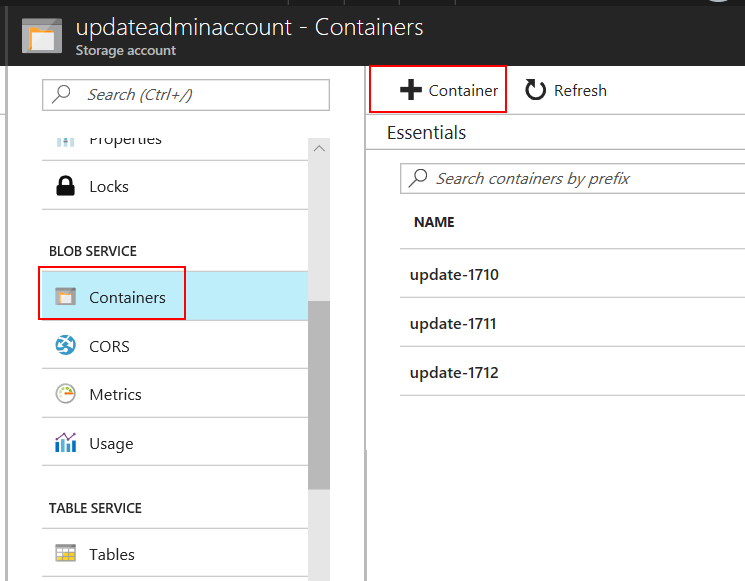Image resolution: width=745 pixels, height=581 pixels.
Task: Open the update-1712 container row
Action: pyautogui.click(x=573, y=372)
